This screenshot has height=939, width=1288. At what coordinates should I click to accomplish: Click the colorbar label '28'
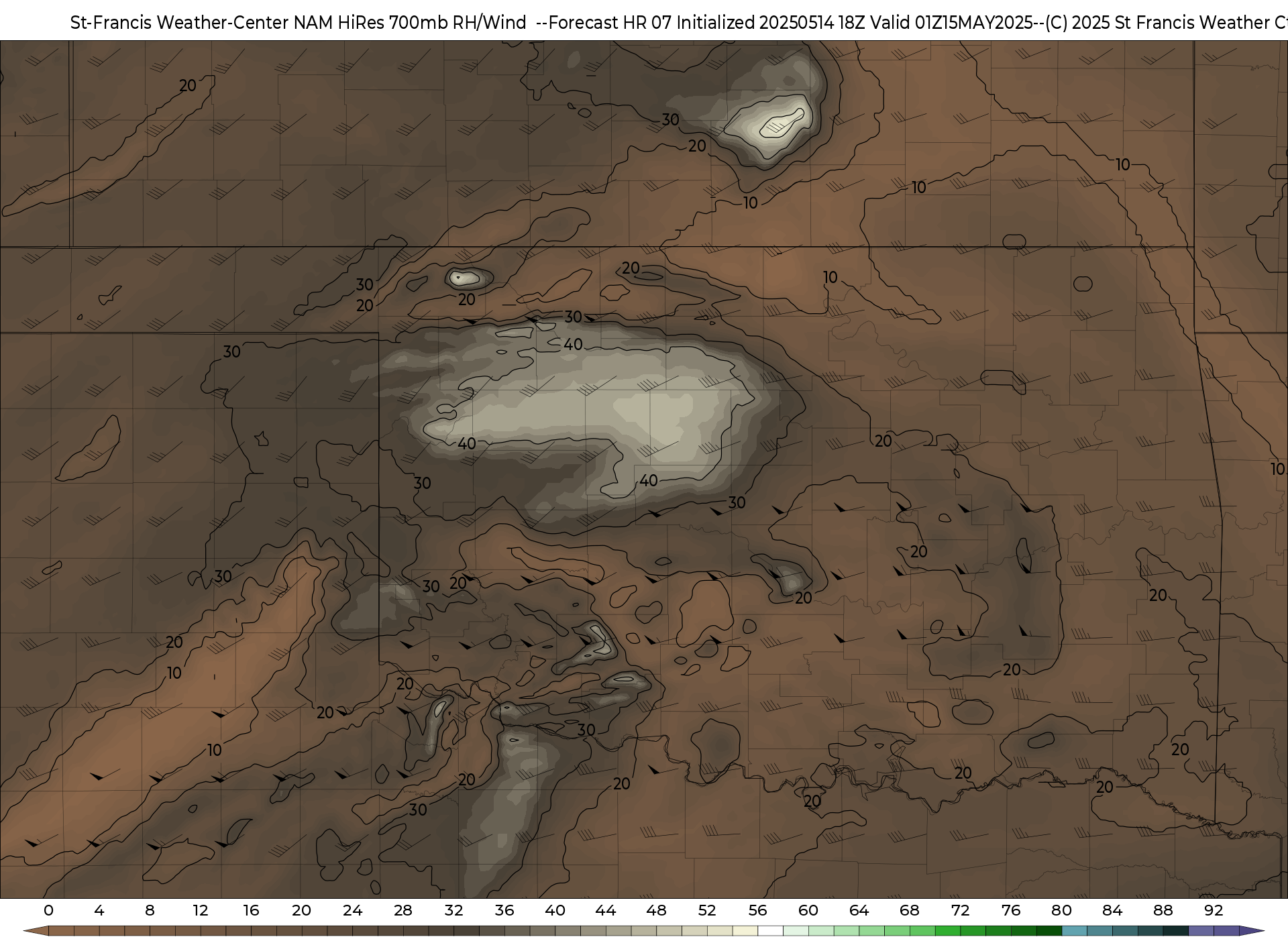[x=403, y=910]
